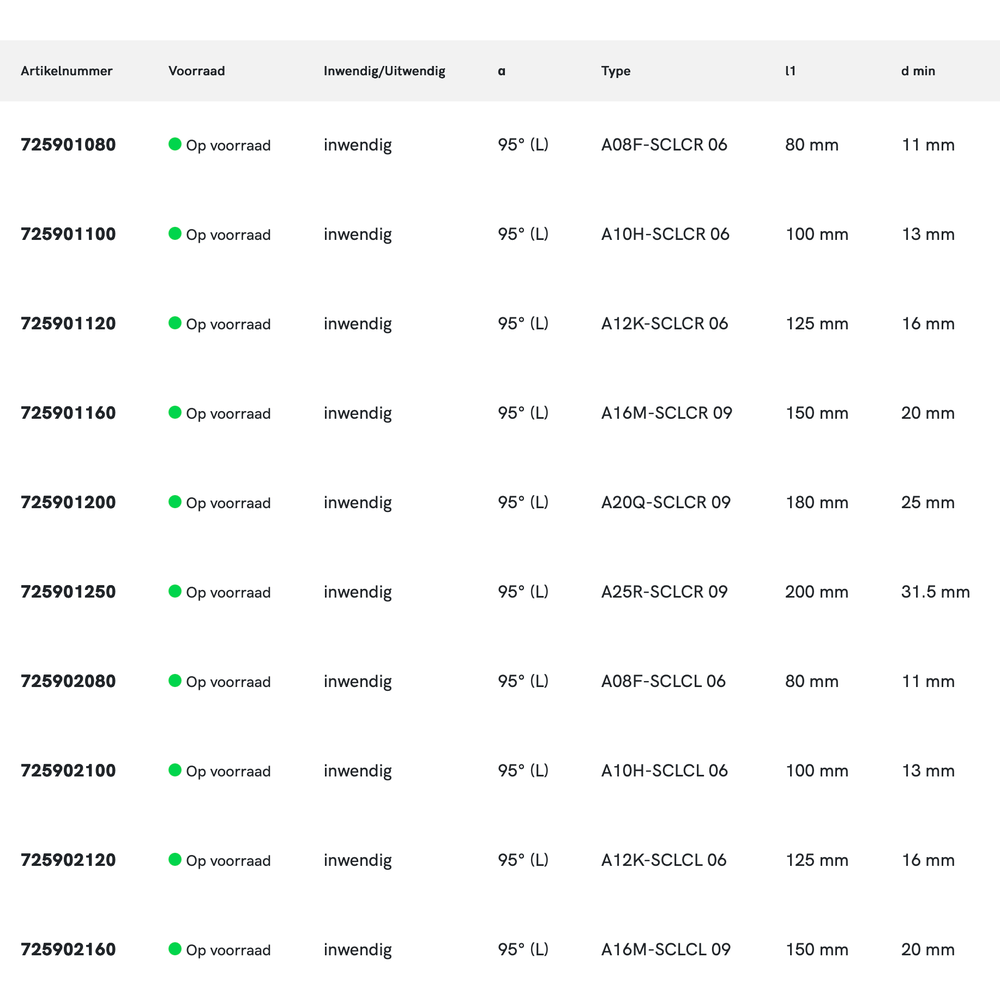Click green status dot in 725901250 row
This screenshot has width=1000, height=1000.
pos(175,591)
